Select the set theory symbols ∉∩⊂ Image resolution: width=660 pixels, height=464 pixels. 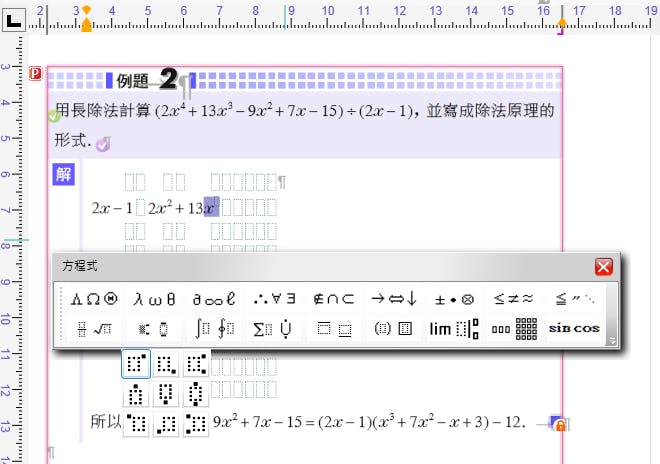(x=333, y=298)
